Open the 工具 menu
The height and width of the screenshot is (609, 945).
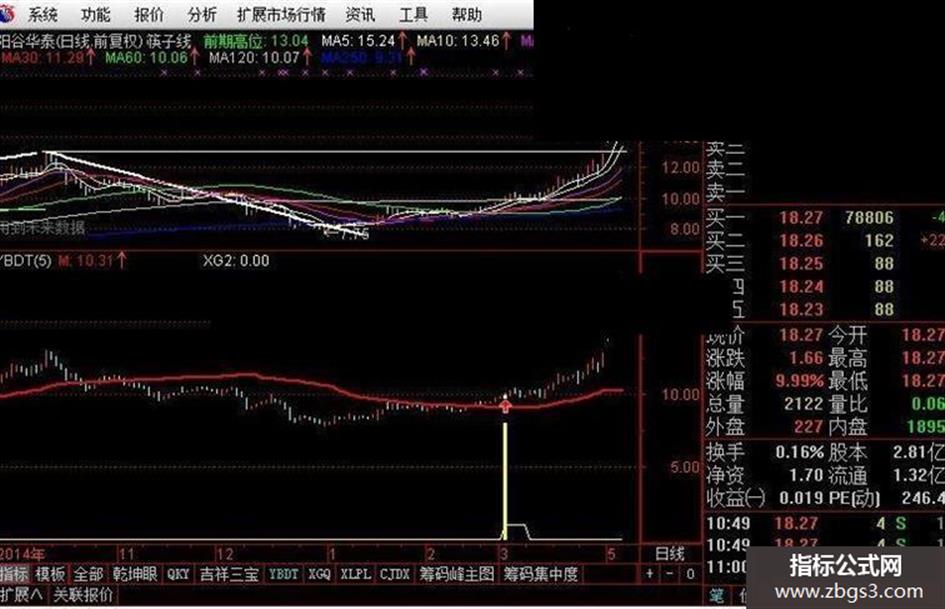(413, 14)
